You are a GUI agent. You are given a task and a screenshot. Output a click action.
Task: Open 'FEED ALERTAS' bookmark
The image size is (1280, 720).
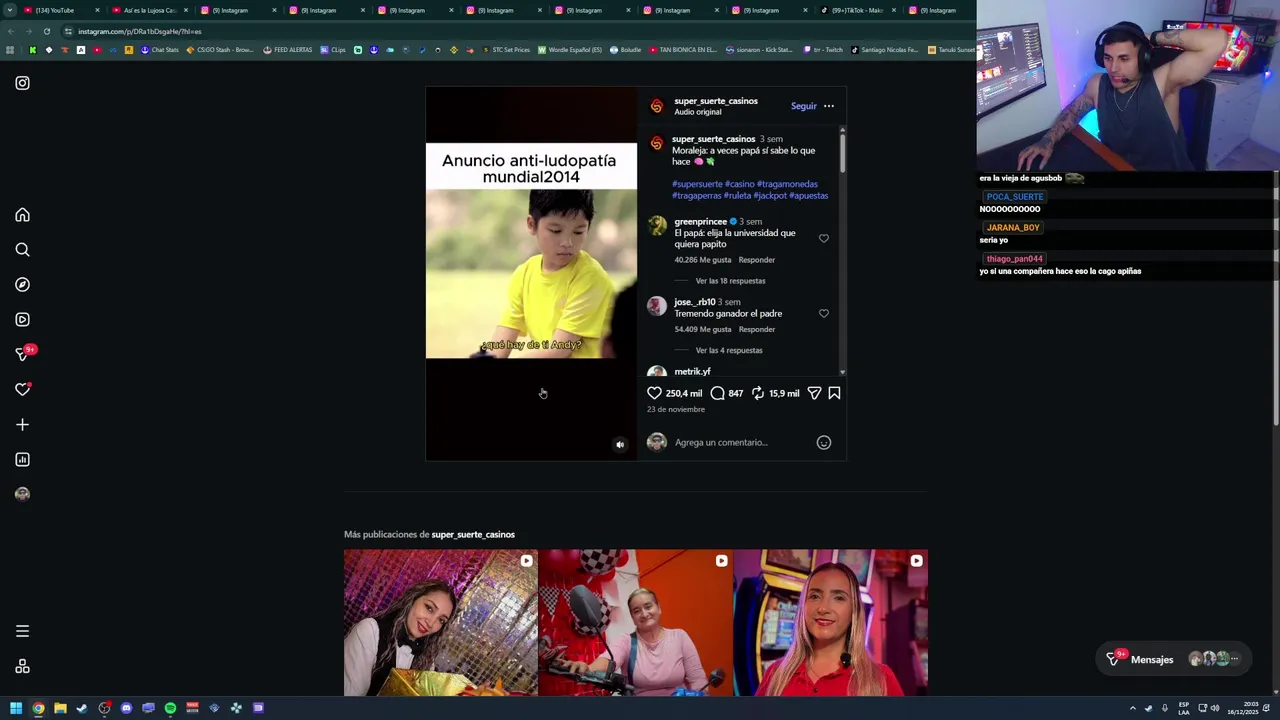point(287,50)
